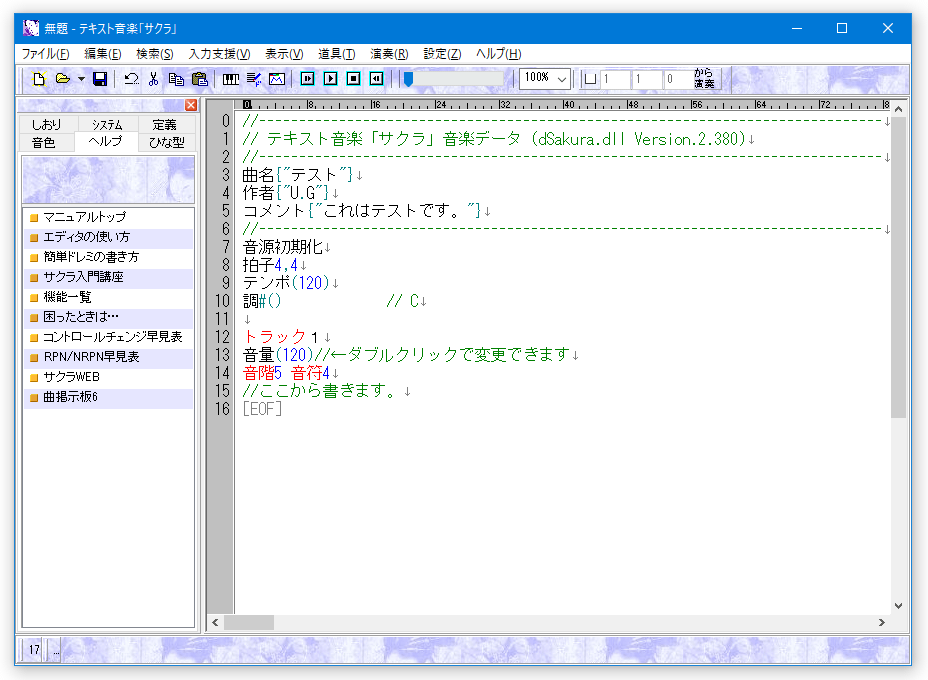
Task: Toggle the play-from-position checkbox
Action: click(x=590, y=79)
